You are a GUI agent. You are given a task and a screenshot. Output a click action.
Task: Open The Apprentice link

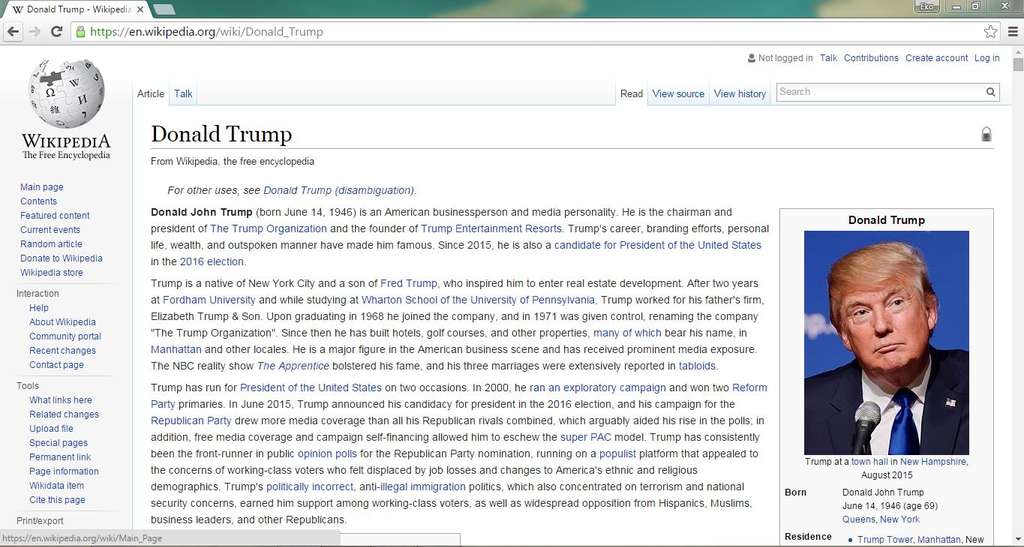click(293, 366)
